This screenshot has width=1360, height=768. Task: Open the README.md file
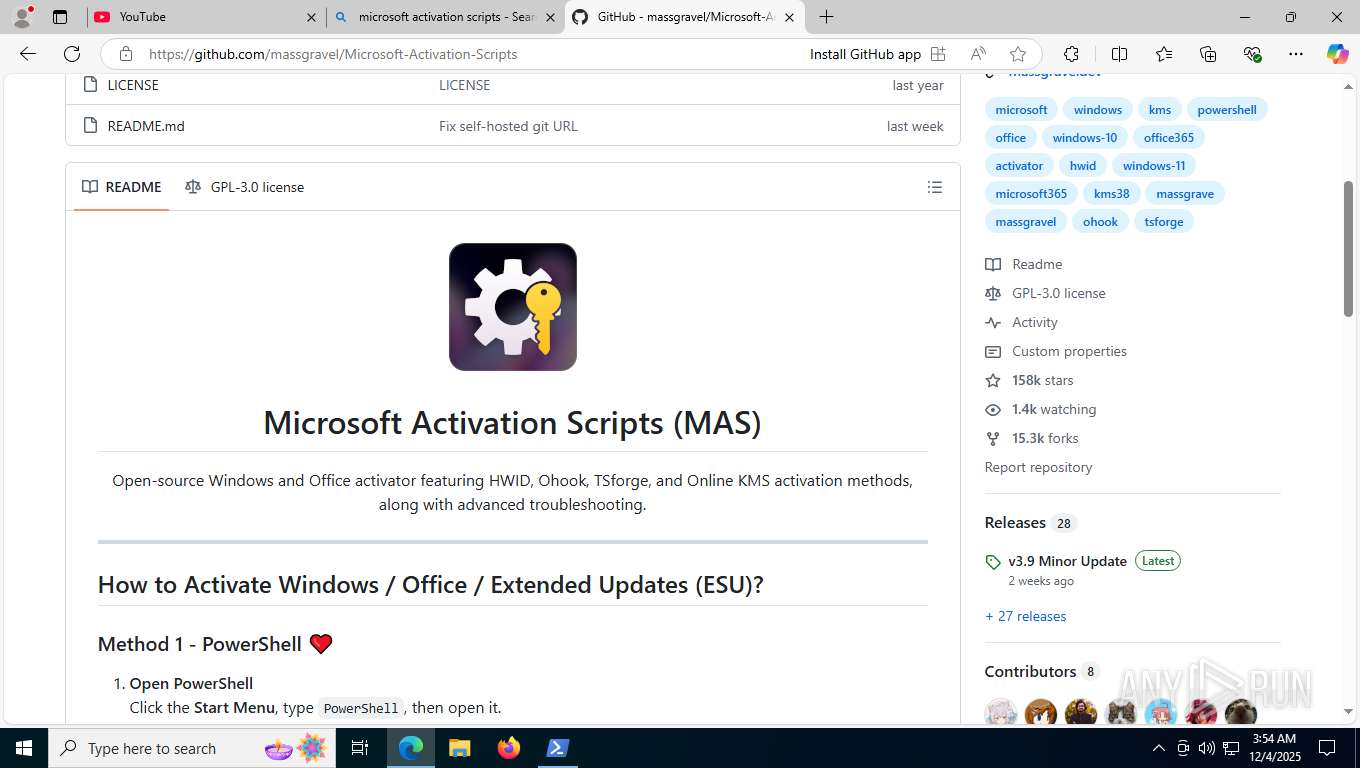(x=146, y=126)
